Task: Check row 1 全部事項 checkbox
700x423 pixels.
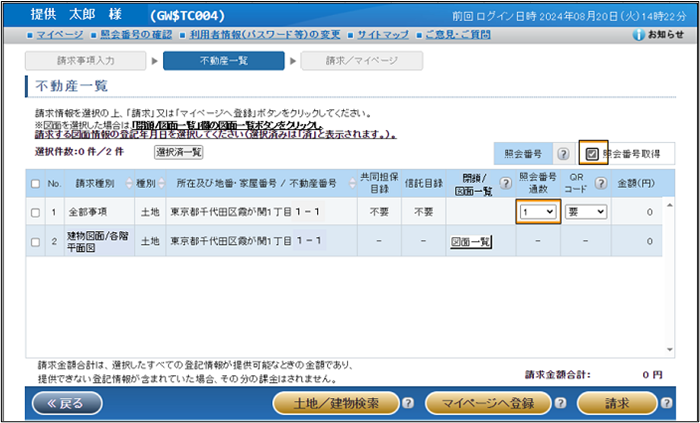Action: point(35,212)
